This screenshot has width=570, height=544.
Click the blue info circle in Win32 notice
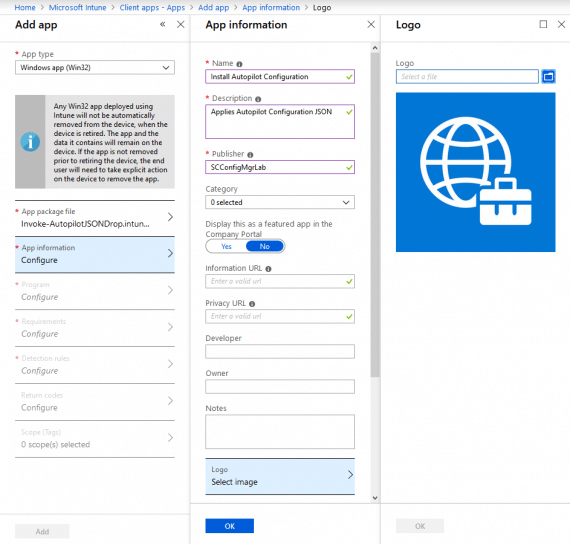30,141
